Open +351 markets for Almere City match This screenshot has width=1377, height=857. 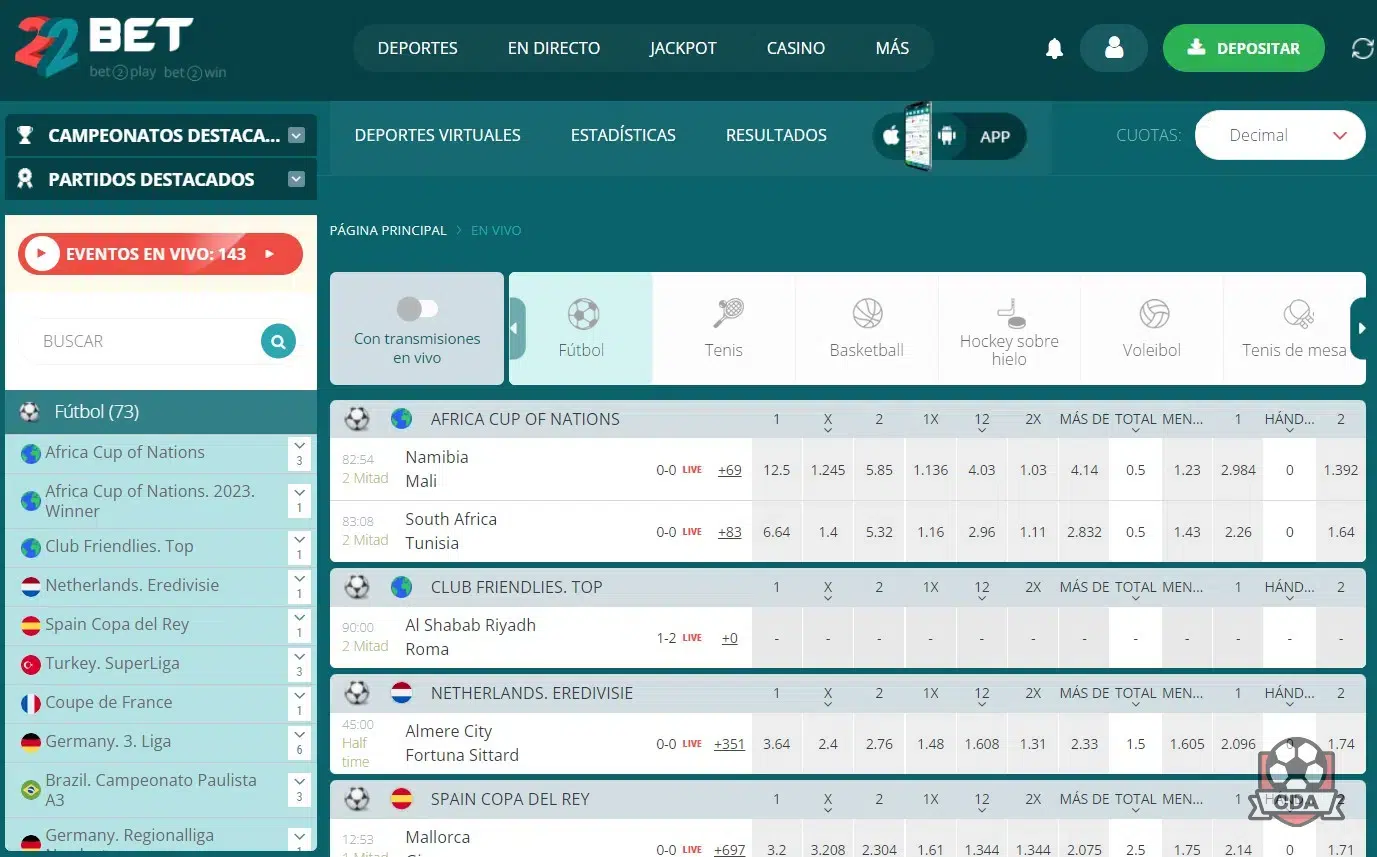click(729, 744)
